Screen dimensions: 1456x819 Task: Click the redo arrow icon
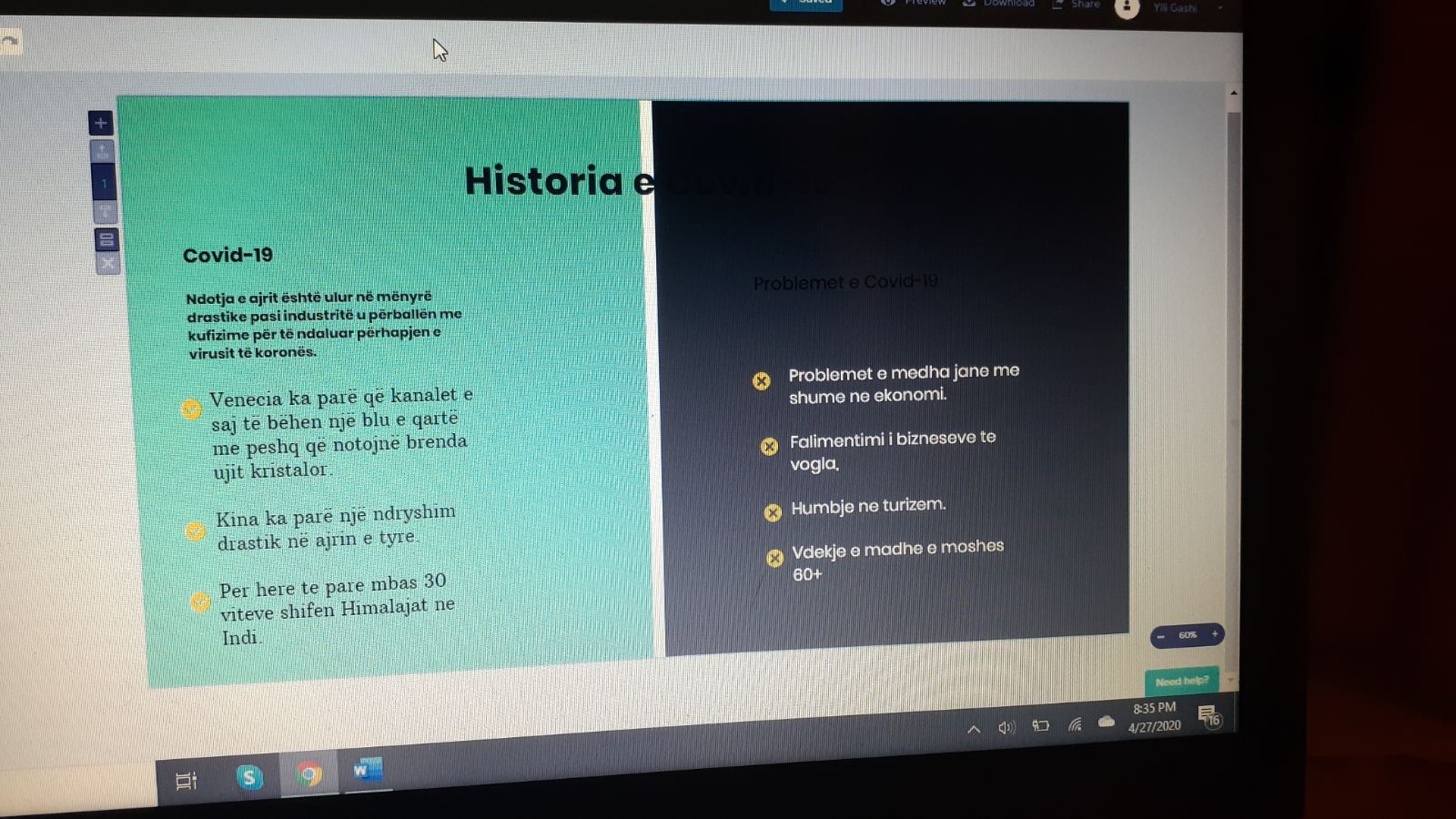10,42
